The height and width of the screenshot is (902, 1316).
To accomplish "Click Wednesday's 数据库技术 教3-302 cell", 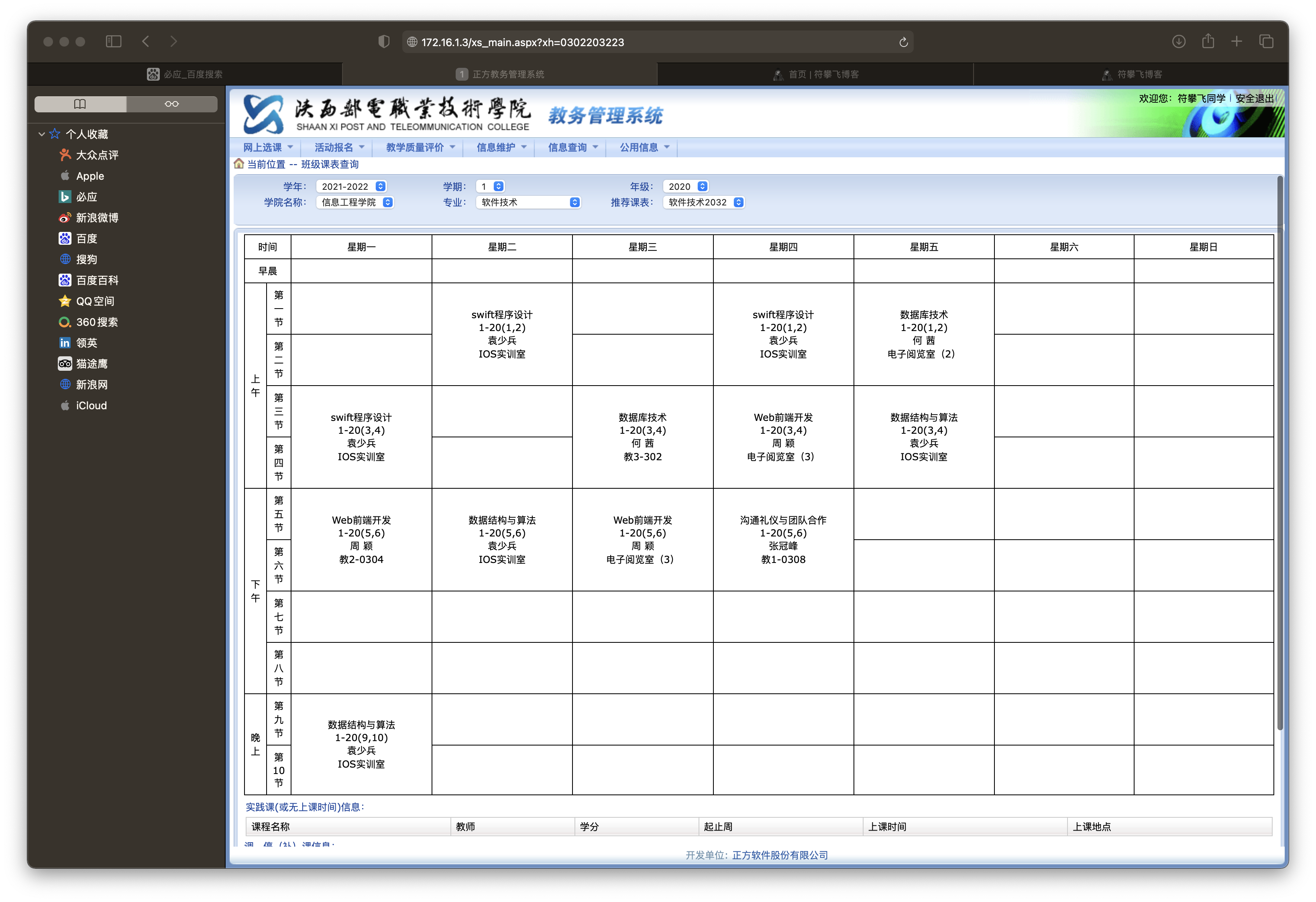I will (642, 437).
